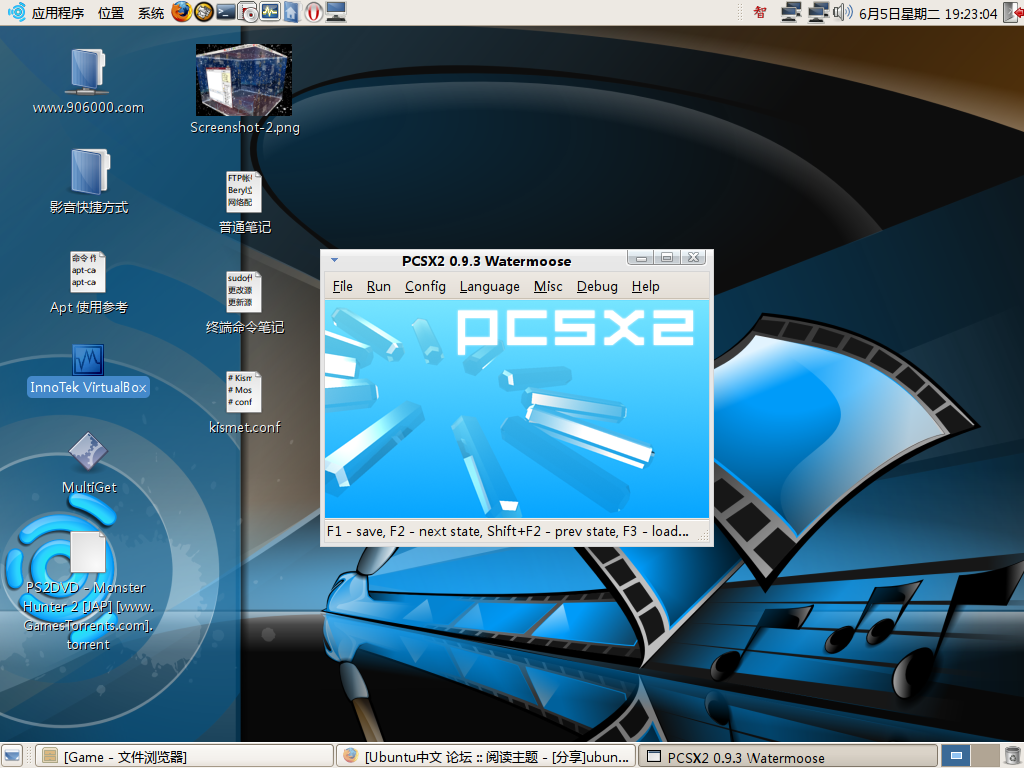Maximize the PCSX2 window

click(667, 258)
